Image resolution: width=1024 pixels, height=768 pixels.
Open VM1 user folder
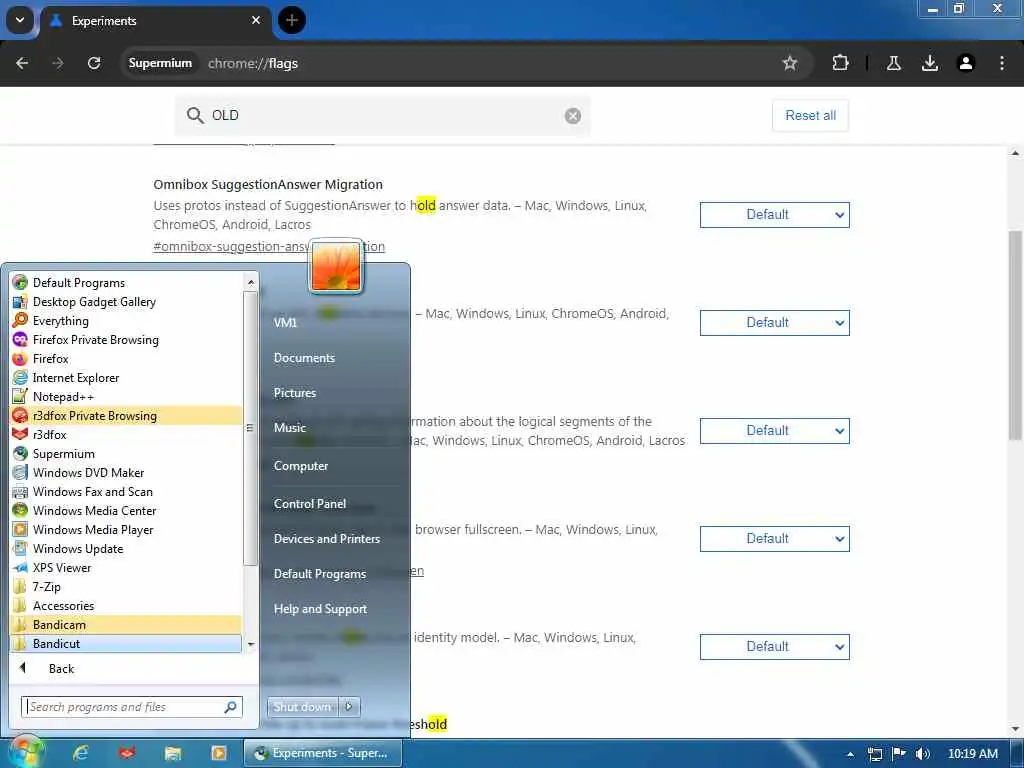[285, 323]
